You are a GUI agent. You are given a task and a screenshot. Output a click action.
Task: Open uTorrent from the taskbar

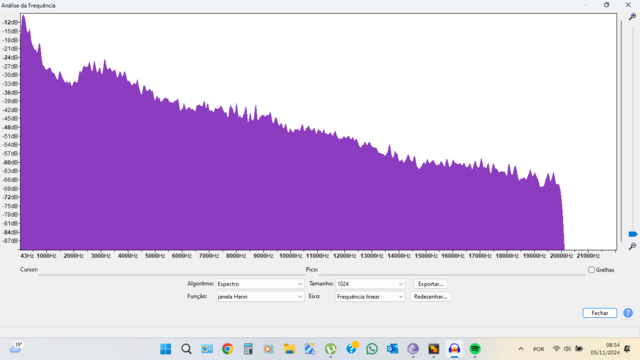point(331,349)
